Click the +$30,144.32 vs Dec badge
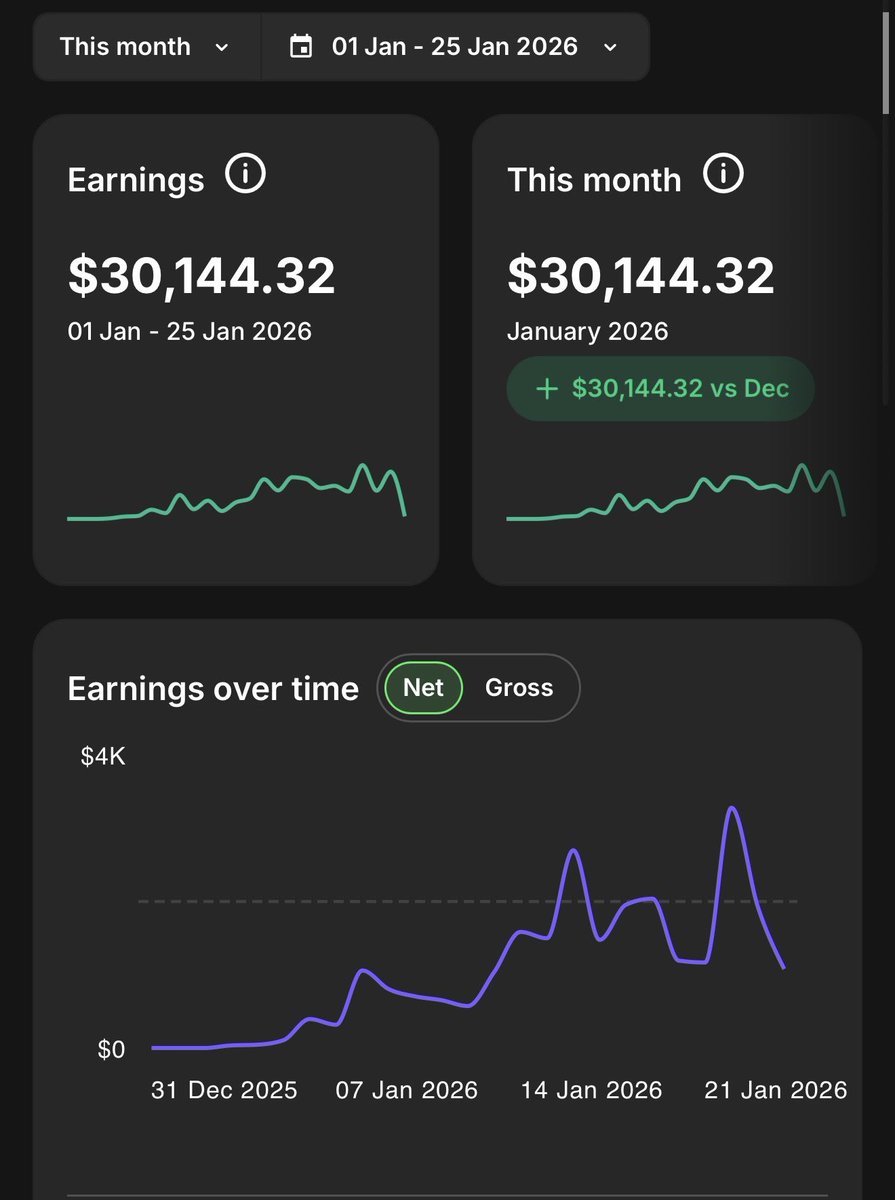Image resolution: width=895 pixels, height=1200 pixels. click(661, 388)
